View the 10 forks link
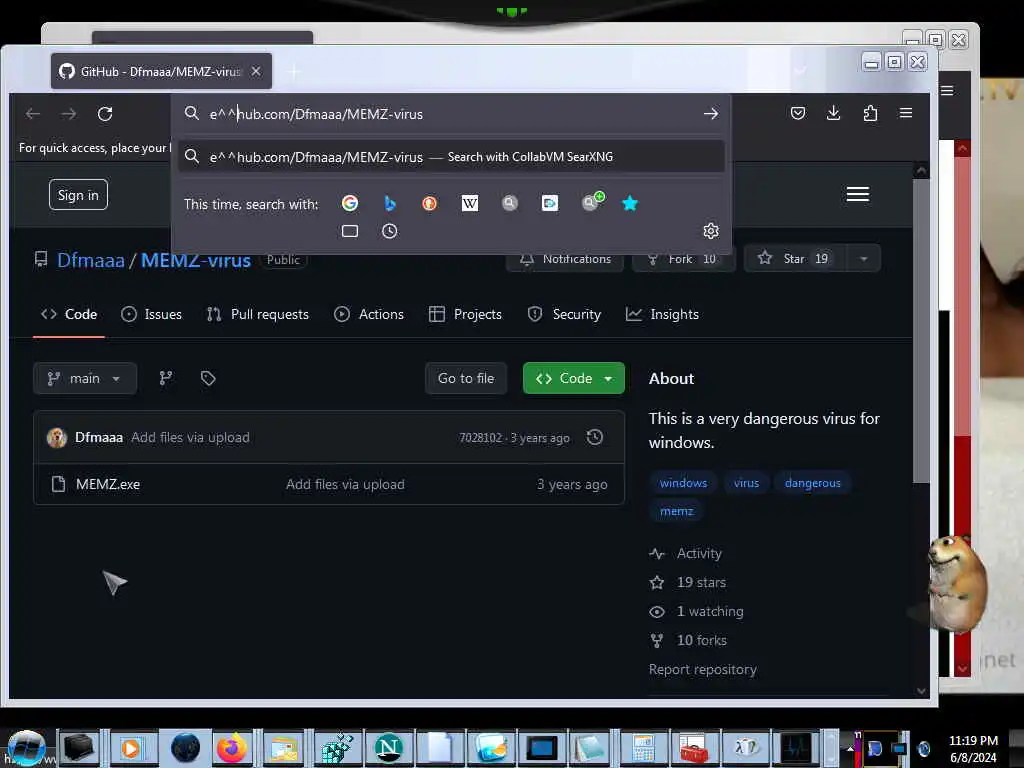 click(x=701, y=640)
